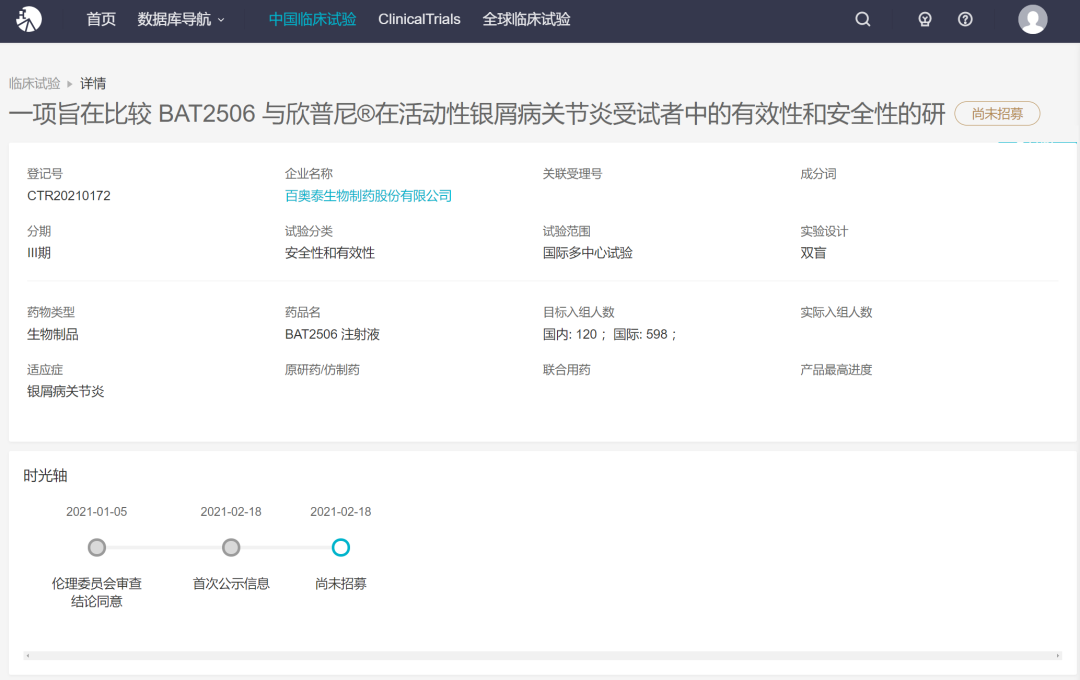Click the scrollbar left arrow
Image resolution: width=1080 pixels, height=680 pixels.
click(28, 656)
